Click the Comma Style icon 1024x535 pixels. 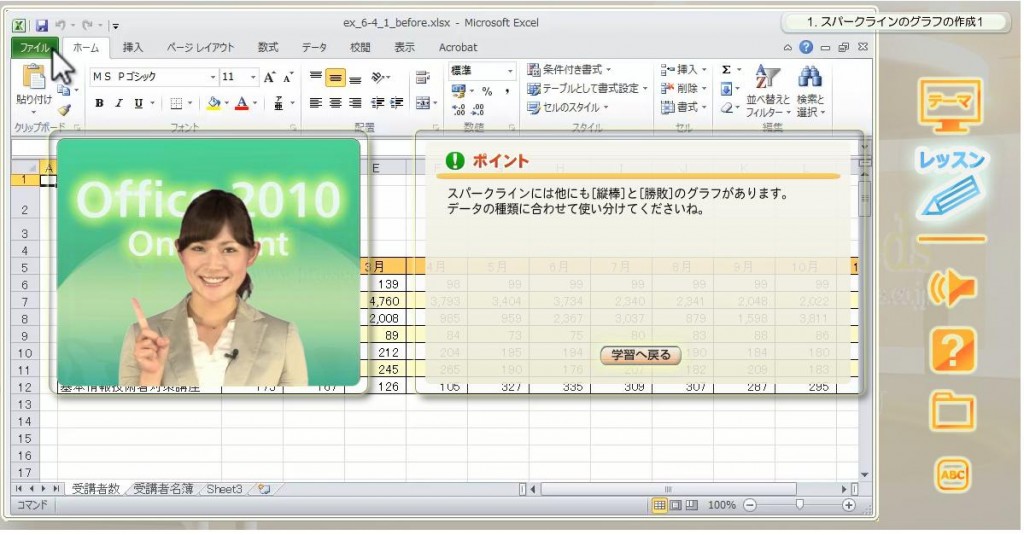pyautogui.click(x=507, y=91)
